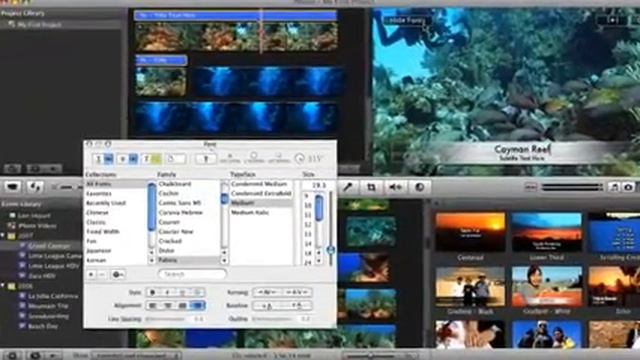Screen dimensions: 640x360
Task: Choose Courier New font family
Action: 176,231
